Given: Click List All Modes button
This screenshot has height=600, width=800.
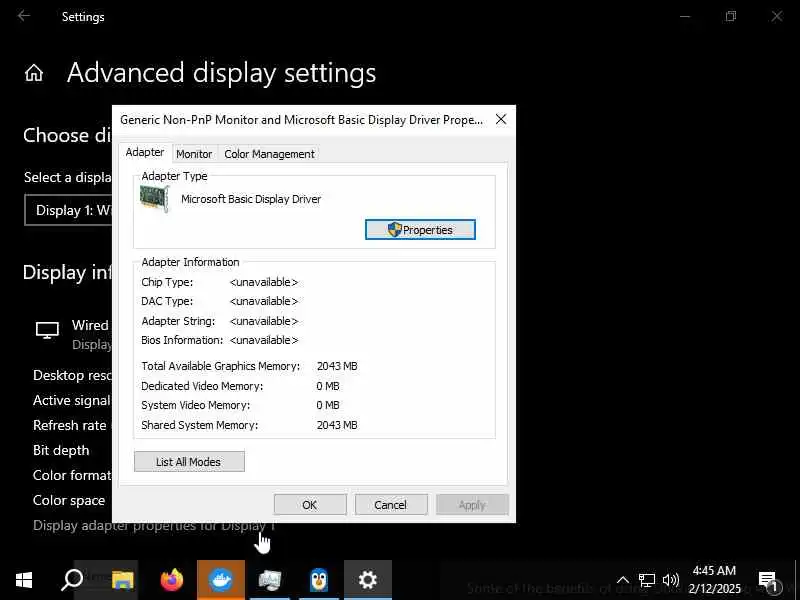Looking at the screenshot, I should (189, 462).
